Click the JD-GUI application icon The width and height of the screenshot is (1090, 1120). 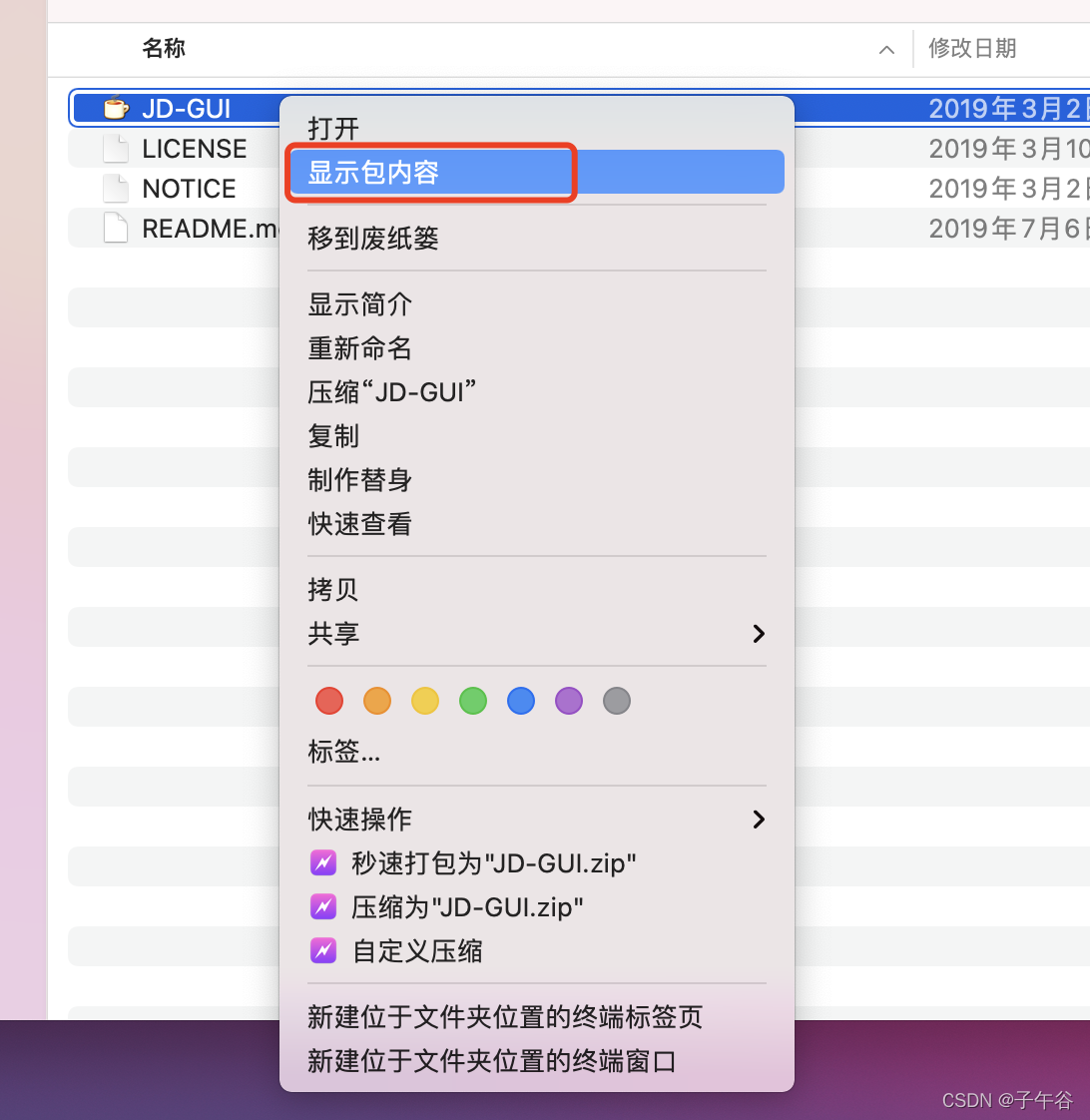(x=114, y=108)
